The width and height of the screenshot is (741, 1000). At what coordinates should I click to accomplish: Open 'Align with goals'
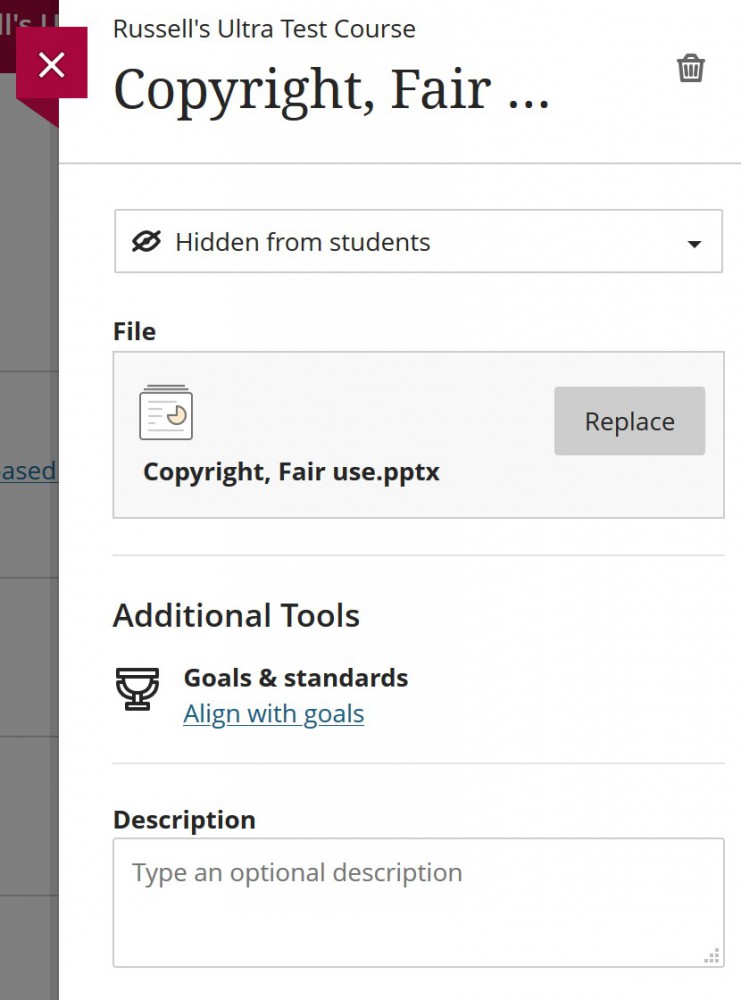pos(273,713)
